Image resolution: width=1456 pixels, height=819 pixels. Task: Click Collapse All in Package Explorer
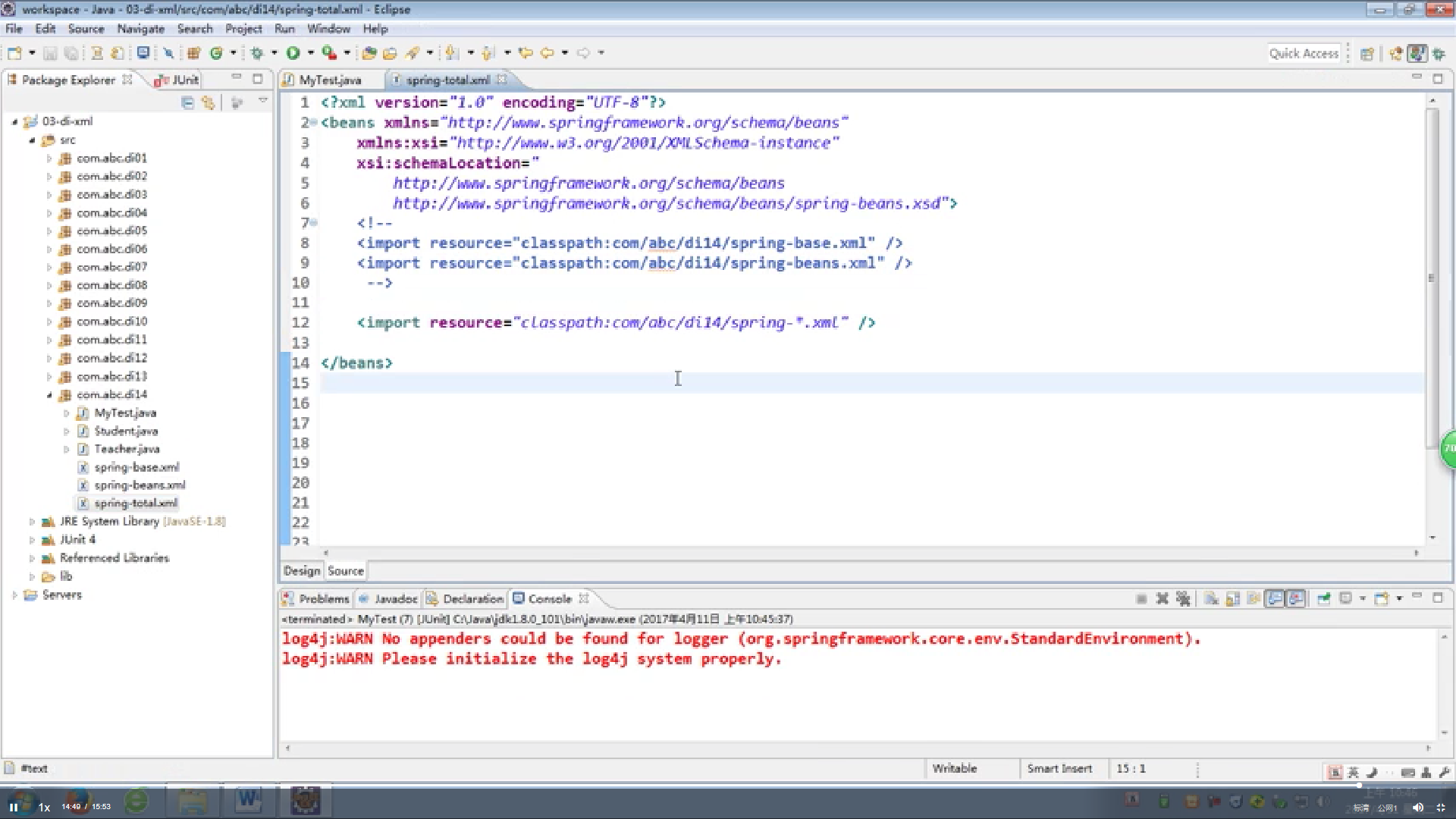[x=188, y=102]
